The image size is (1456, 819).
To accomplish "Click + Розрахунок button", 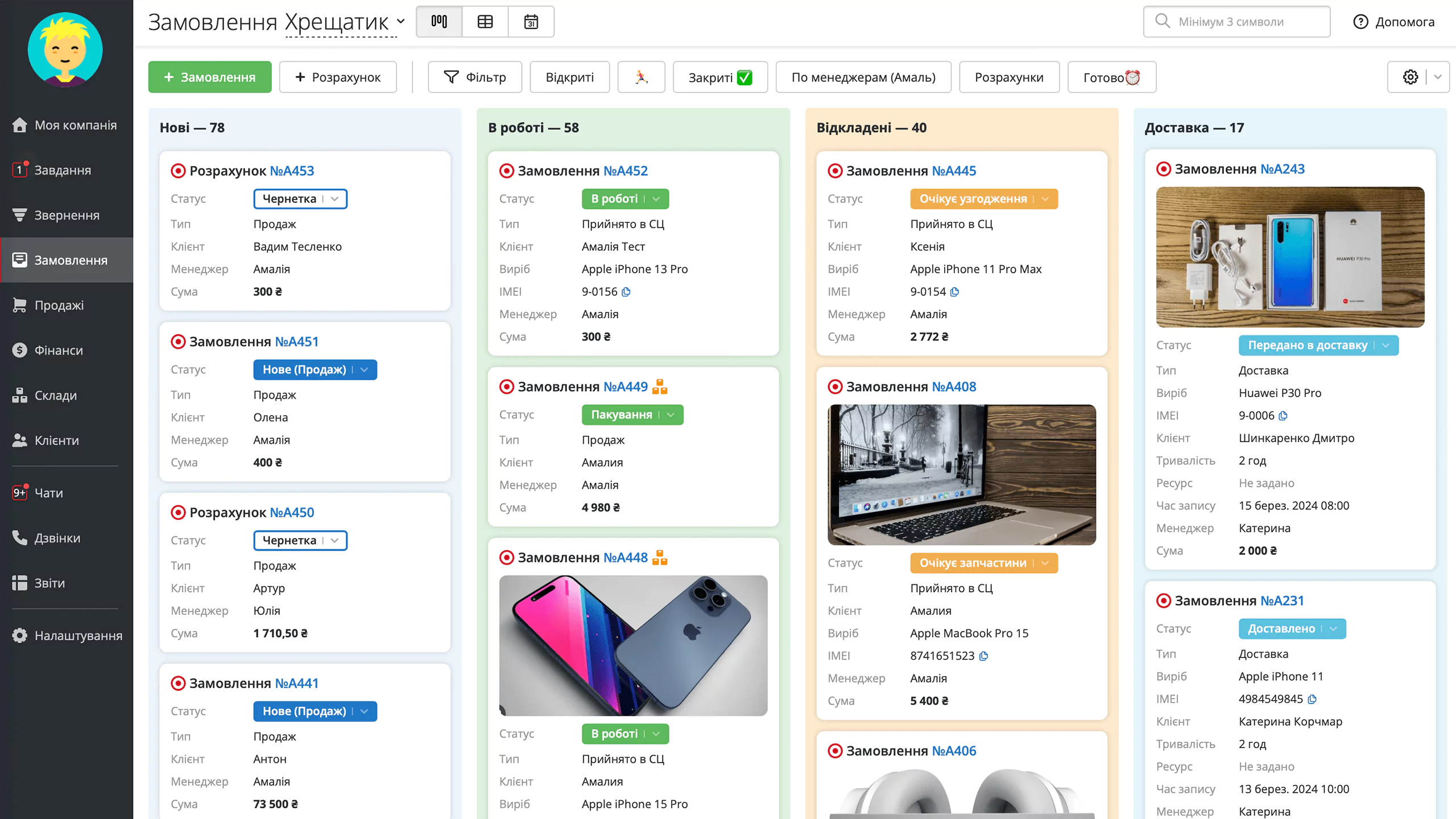I will click(x=338, y=77).
